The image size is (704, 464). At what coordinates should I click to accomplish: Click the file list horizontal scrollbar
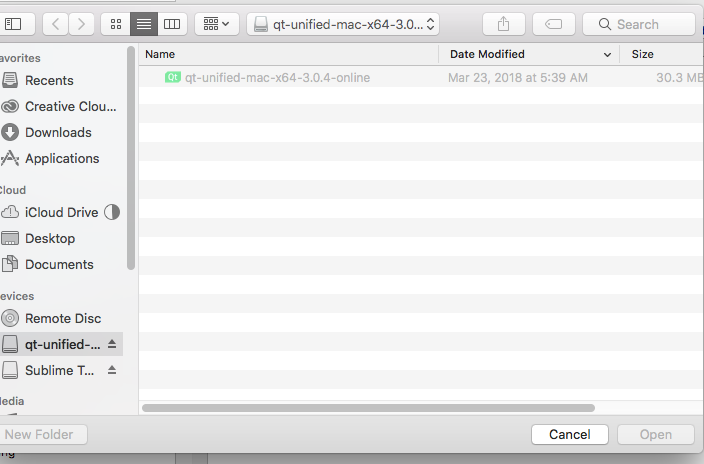click(x=369, y=408)
